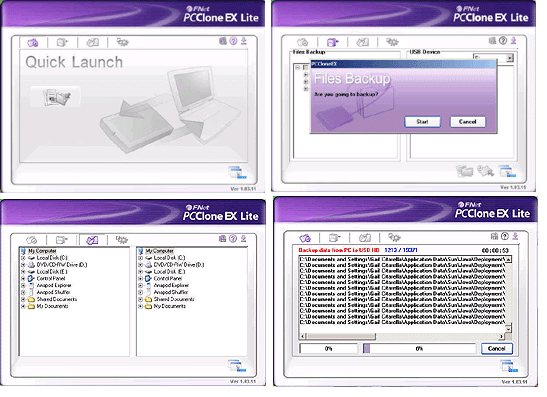This screenshot has height=397, width=547.
Task: Click windows icon at bottom of file manager window
Action: pyautogui.click(x=237, y=366)
